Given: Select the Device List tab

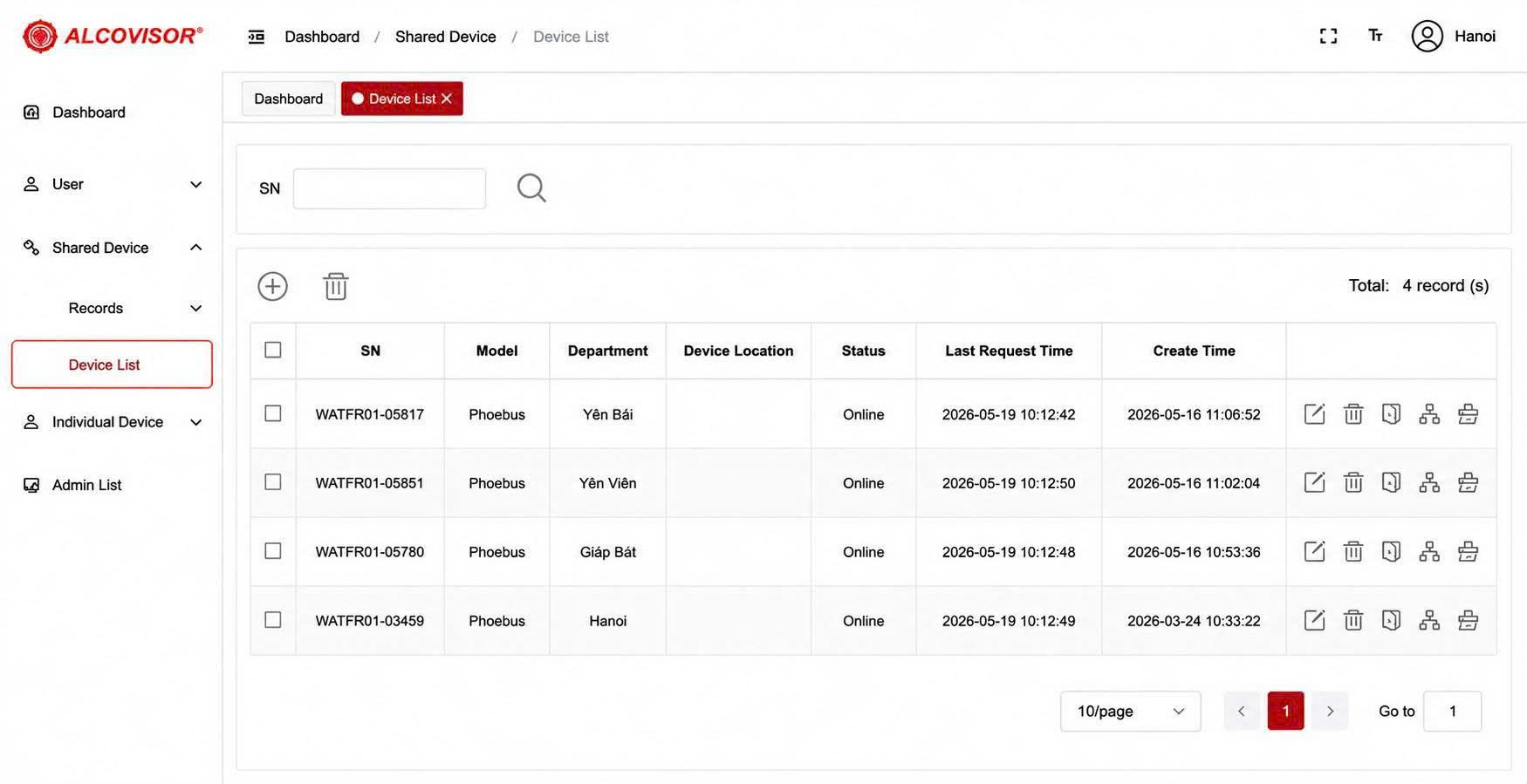Looking at the screenshot, I should [x=401, y=99].
